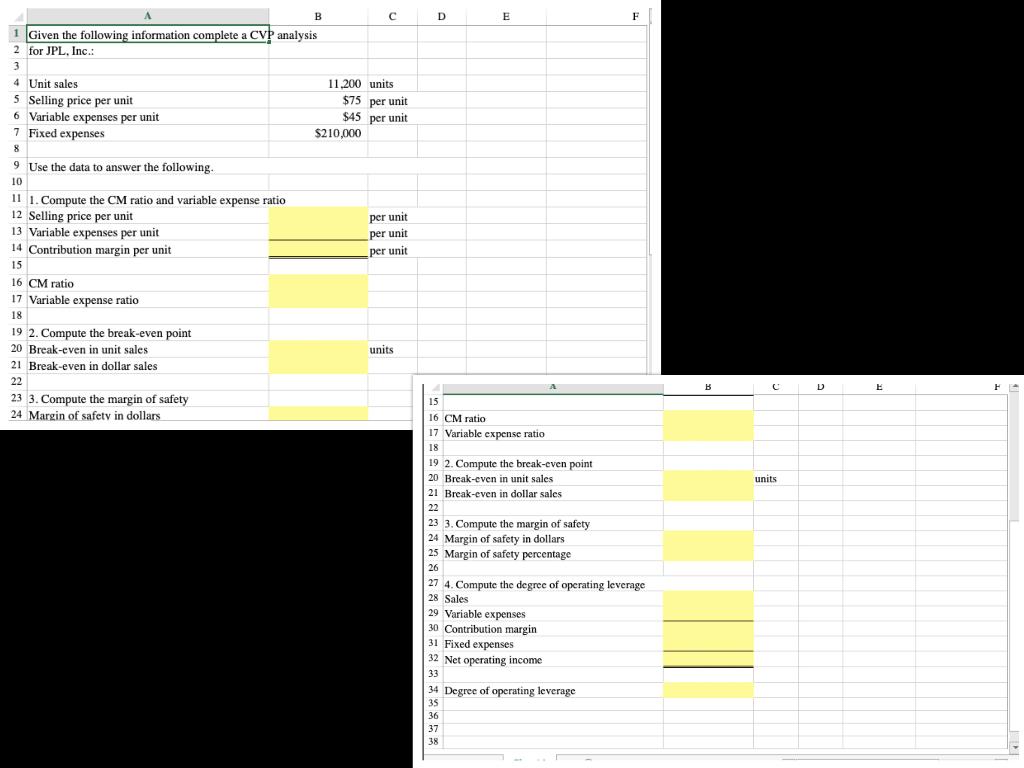
Task: Click the row 38 header in the front window
Action: pos(432,742)
